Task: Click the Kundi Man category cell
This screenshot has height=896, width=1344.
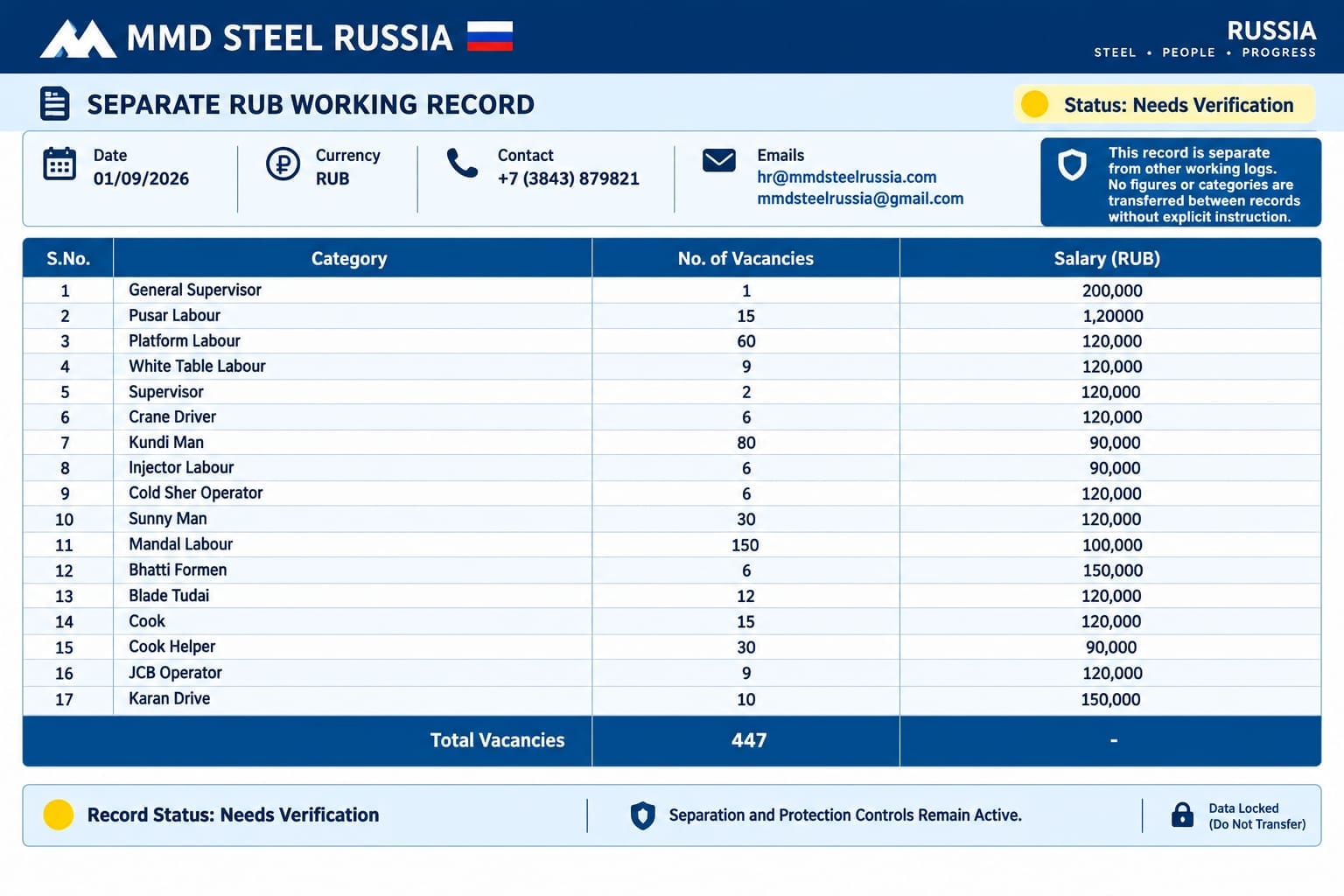Action: pos(353,443)
